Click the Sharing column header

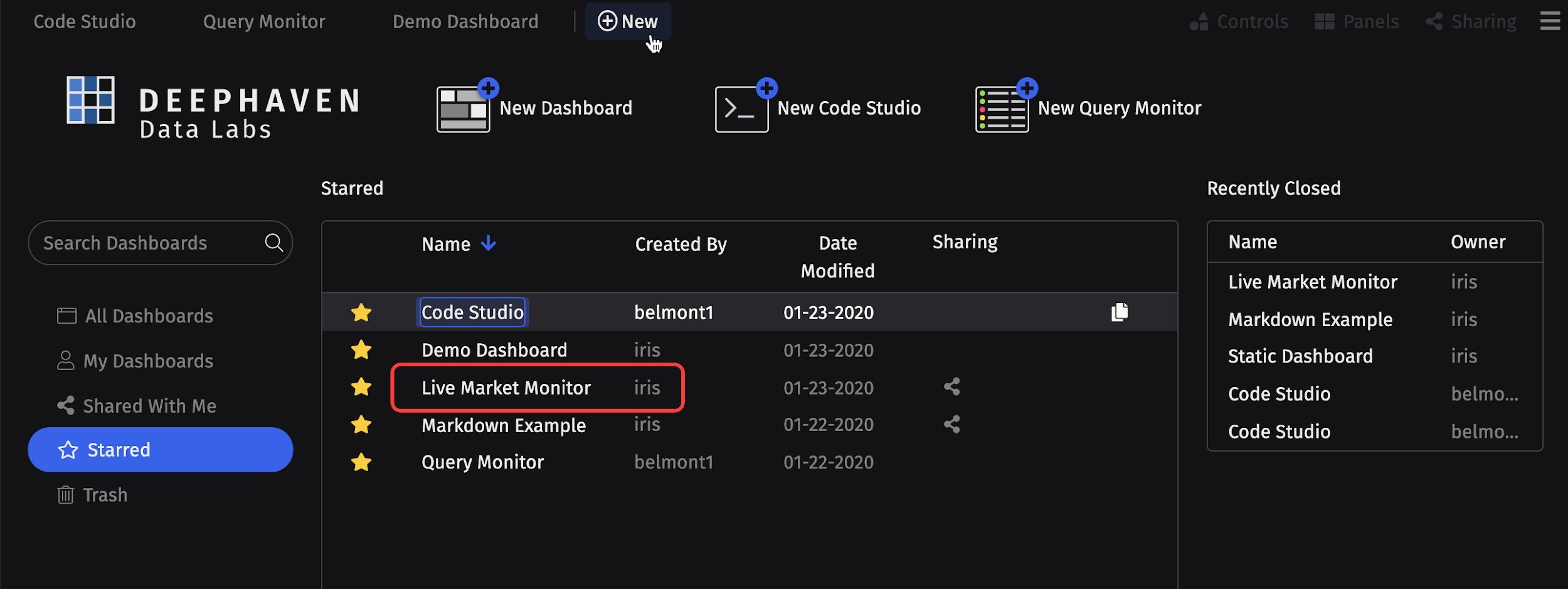(x=965, y=242)
